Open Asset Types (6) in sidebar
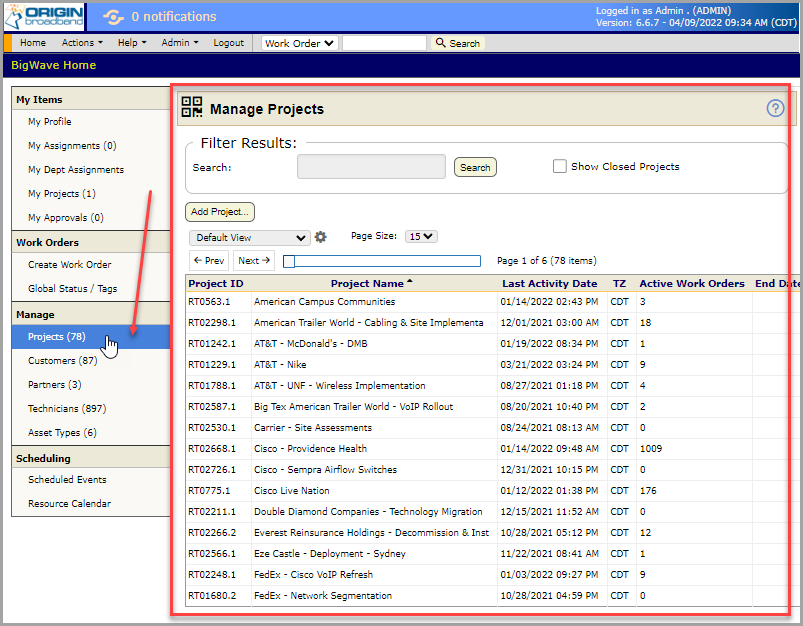Screen dimensions: 803x626 (62, 433)
